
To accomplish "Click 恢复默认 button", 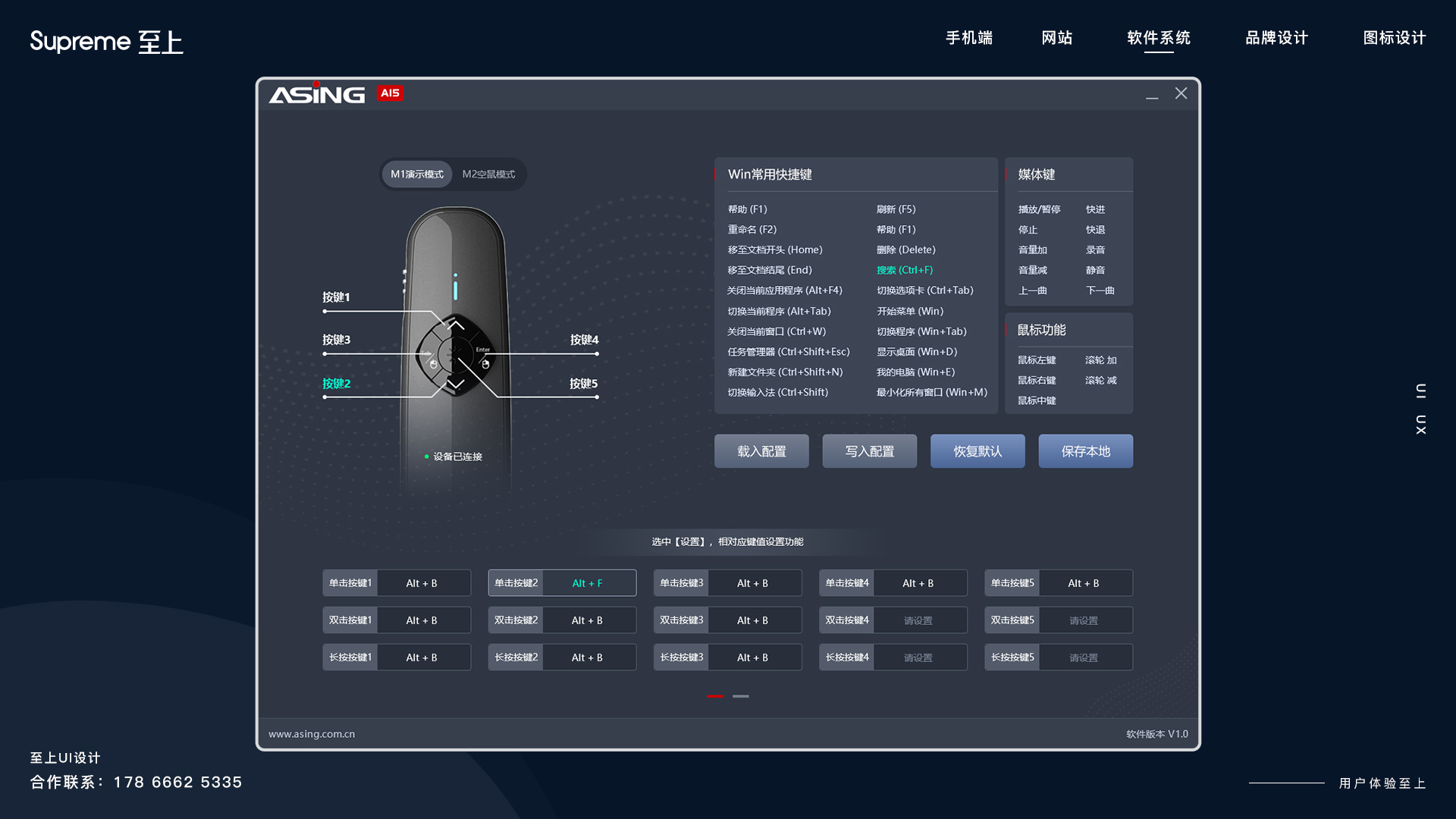I will (977, 451).
